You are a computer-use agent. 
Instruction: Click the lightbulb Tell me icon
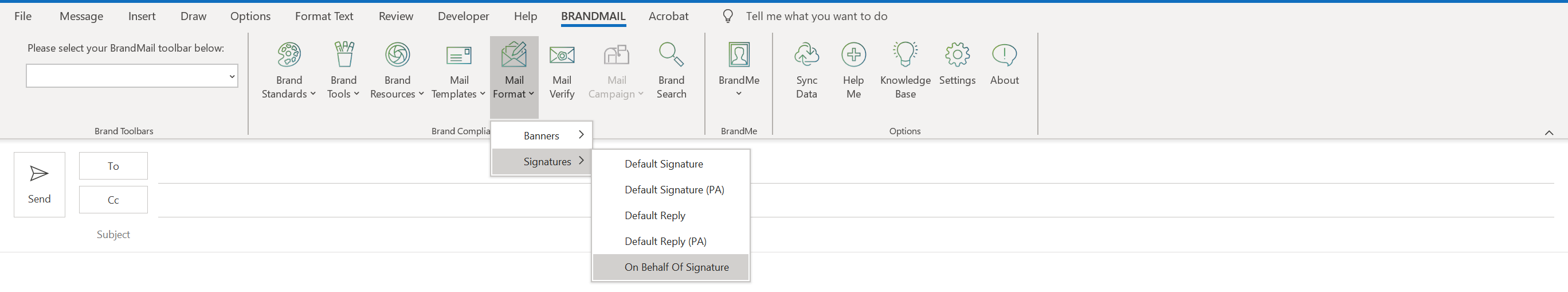click(727, 17)
